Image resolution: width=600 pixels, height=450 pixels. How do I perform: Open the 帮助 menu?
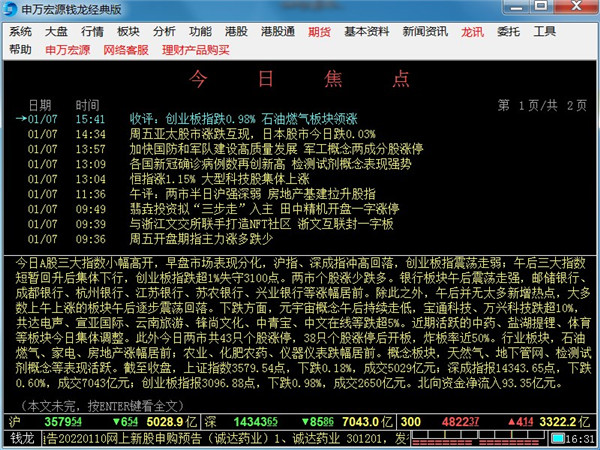20,49
